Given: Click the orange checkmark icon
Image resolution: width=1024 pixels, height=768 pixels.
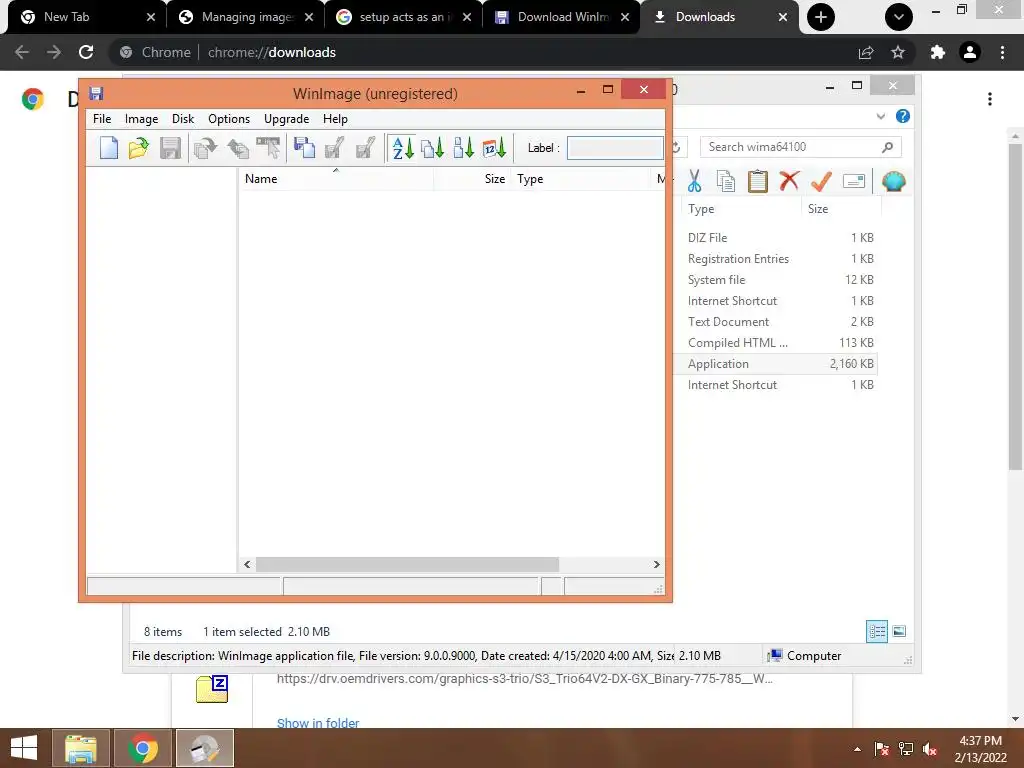Looking at the screenshot, I should 821,181.
